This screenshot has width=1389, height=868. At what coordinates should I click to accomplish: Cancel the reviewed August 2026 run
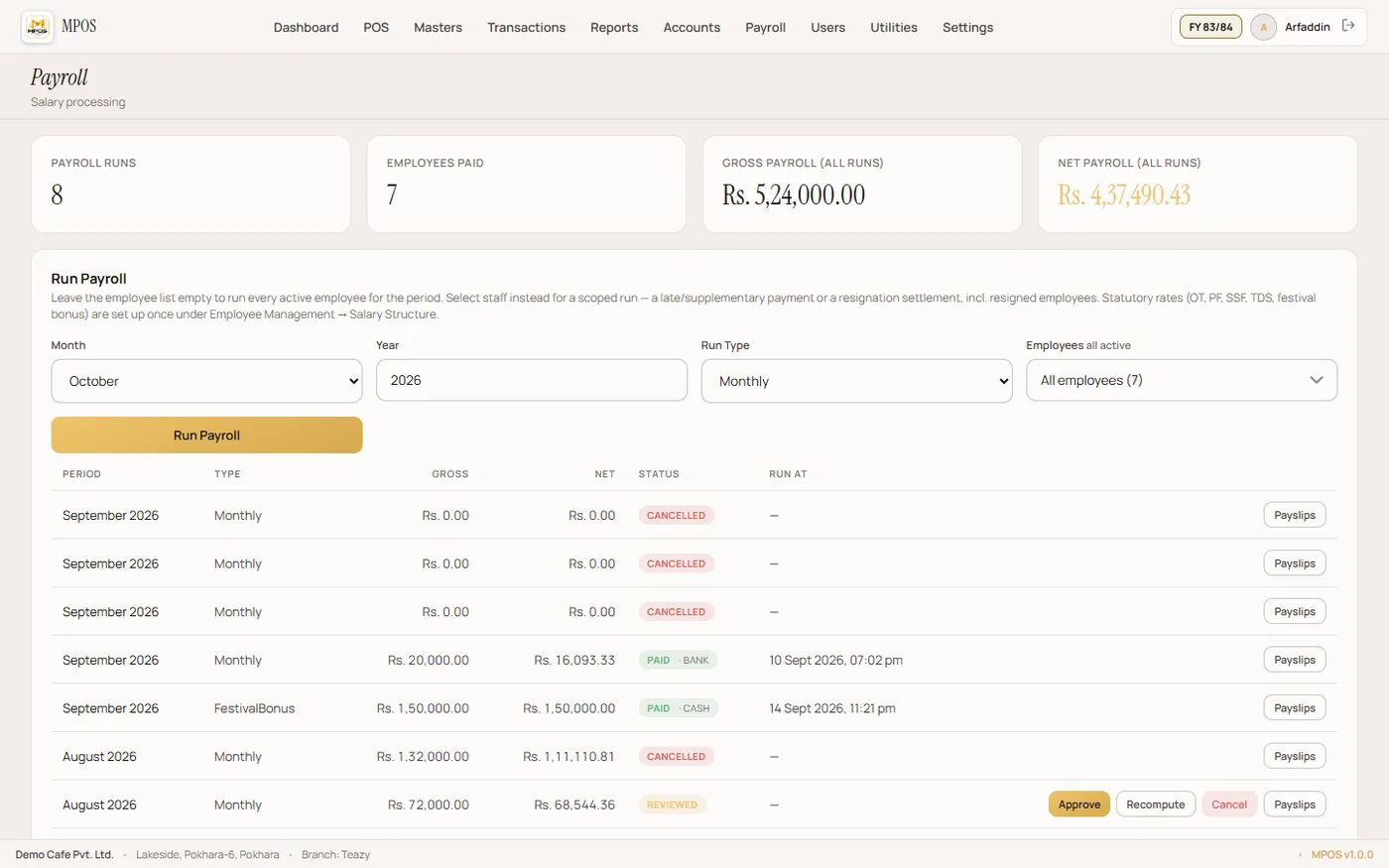(x=1229, y=805)
